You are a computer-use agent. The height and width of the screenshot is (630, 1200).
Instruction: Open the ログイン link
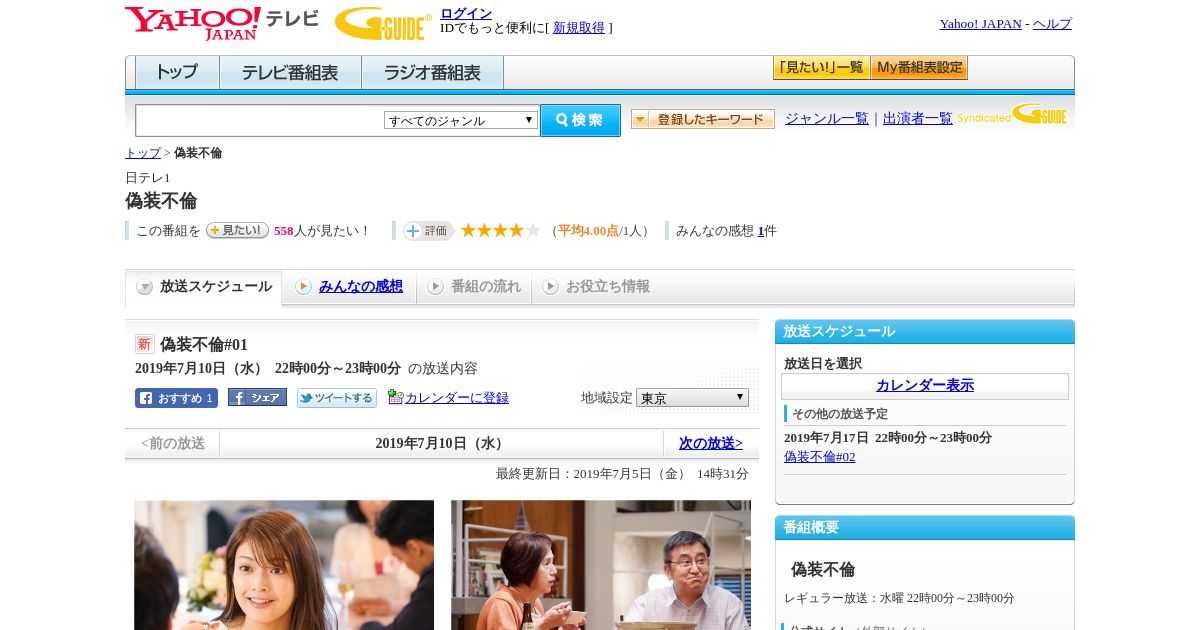click(x=466, y=13)
